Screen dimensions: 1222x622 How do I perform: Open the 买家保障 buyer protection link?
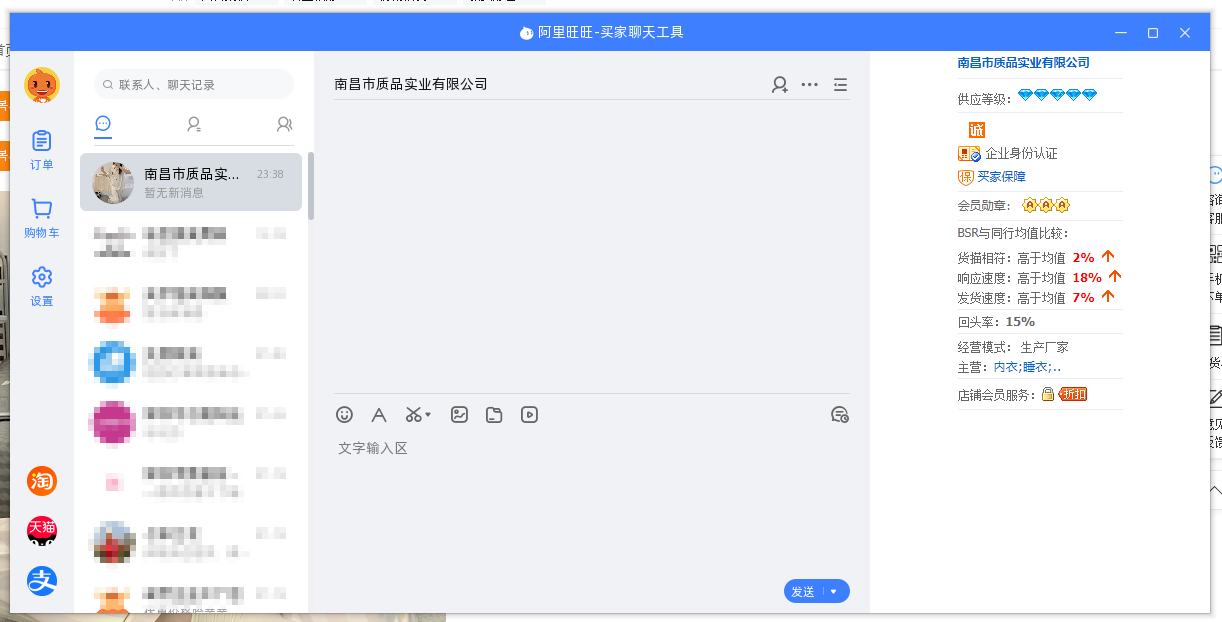pos(1001,176)
